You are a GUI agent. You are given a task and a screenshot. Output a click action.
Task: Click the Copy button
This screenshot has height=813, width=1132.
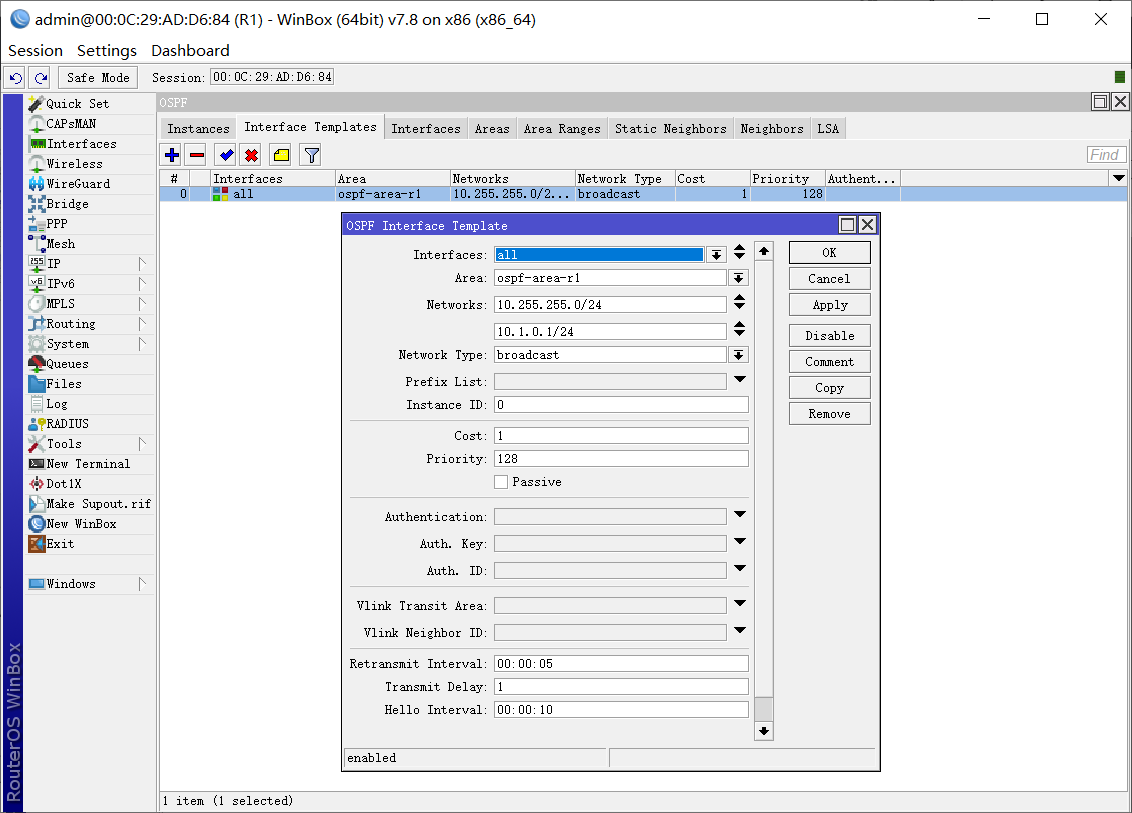(830, 388)
